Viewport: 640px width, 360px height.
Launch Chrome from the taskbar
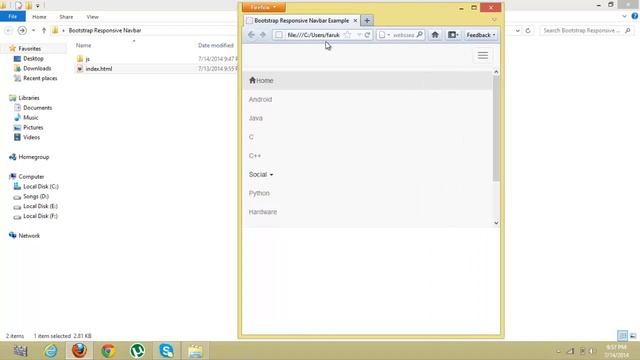click(108, 351)
